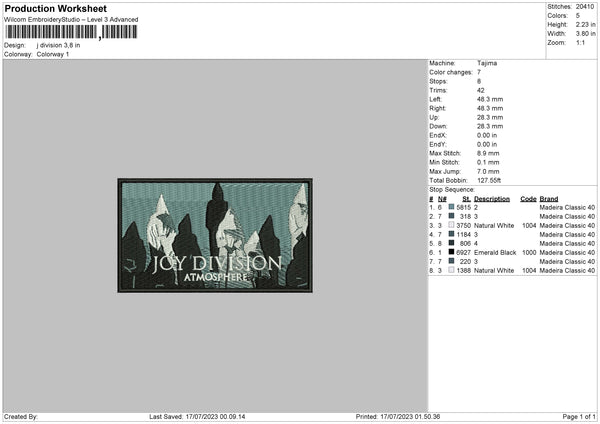Click stitch count 1388 in stop 8
Viewport: 600px width, 424px height.
(x=463, y=271)
